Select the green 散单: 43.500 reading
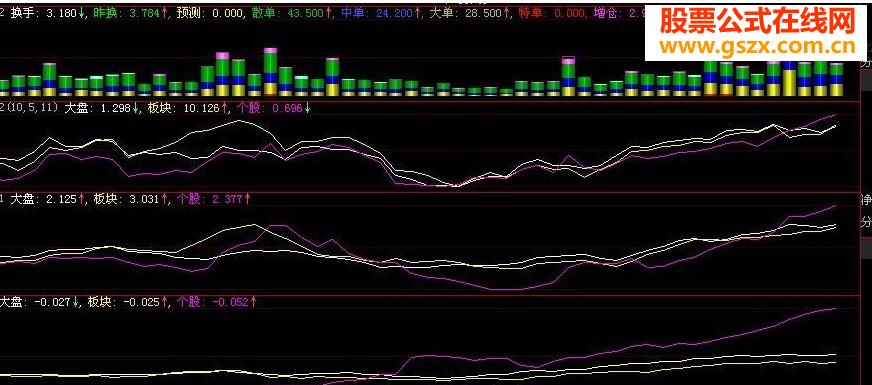The width and height of the screenshot is (872, 385). [x=291, y=13]
